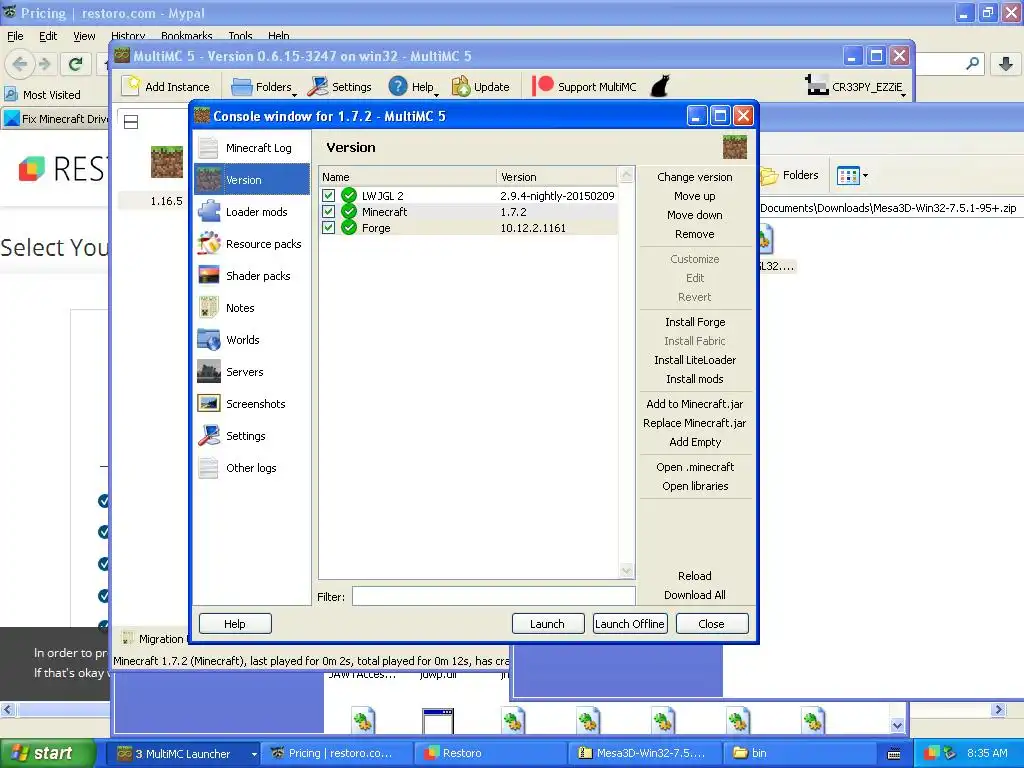Viewport: 1024px width, 768px height.
Task: Open Shader packs icon
Action: [x=209, y=276]
